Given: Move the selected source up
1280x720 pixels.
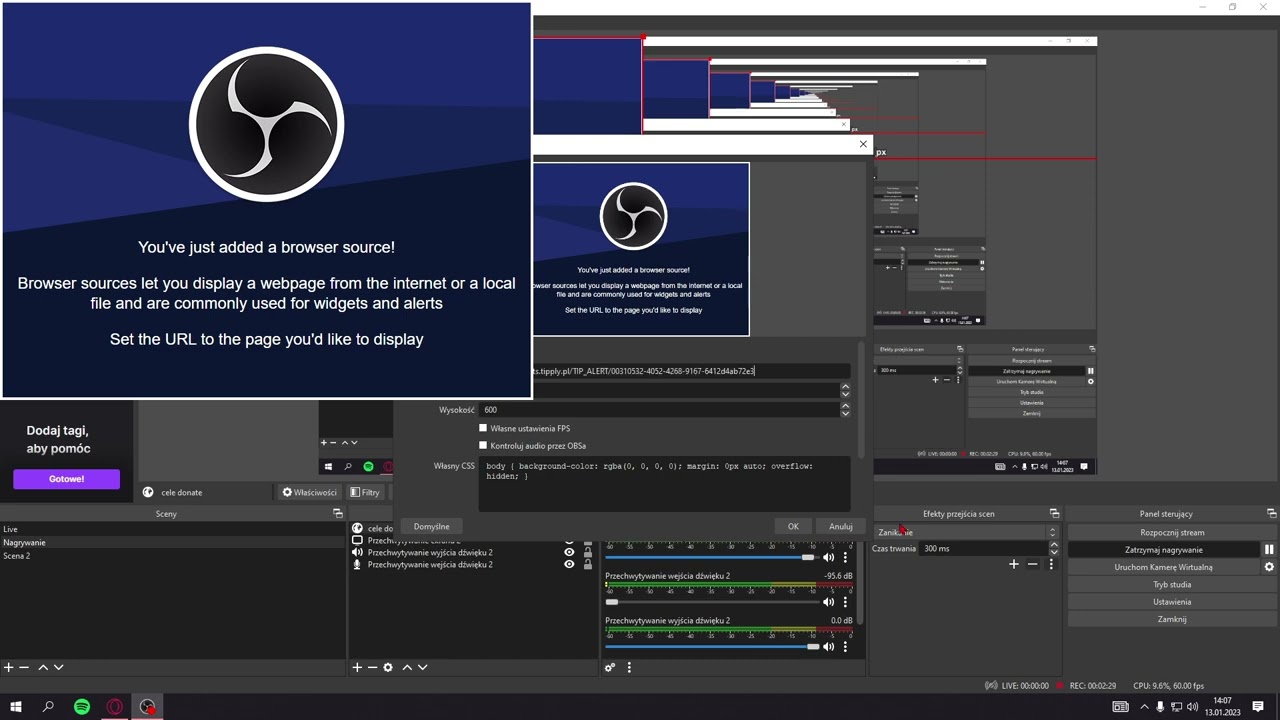Looking at the screenshot, I should click(406, 667).
